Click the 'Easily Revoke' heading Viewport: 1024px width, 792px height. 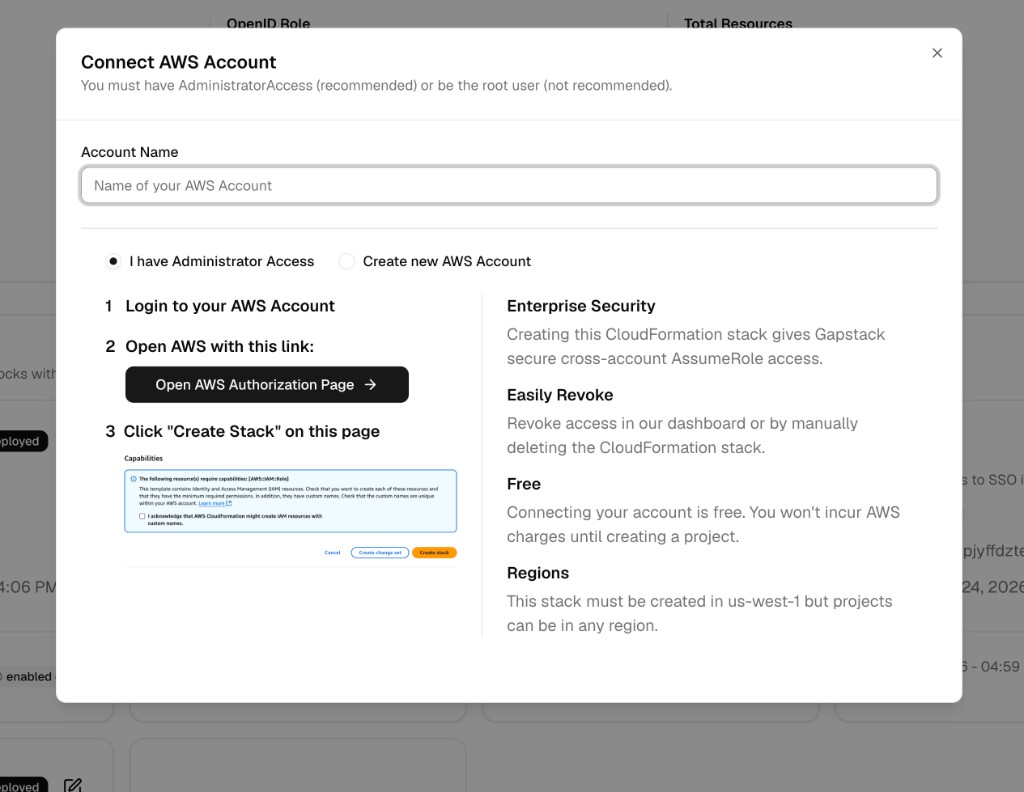click(x=560, y=395)
